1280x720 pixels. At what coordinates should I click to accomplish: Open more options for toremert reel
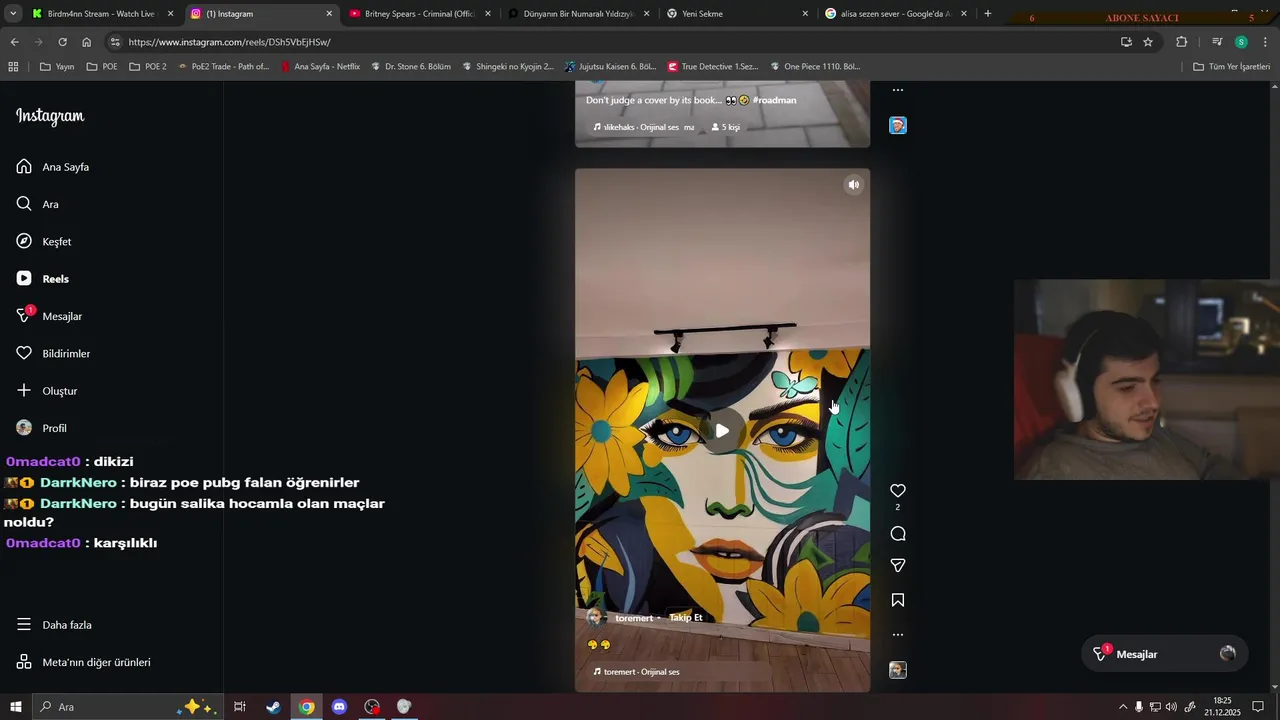(898, 635)
